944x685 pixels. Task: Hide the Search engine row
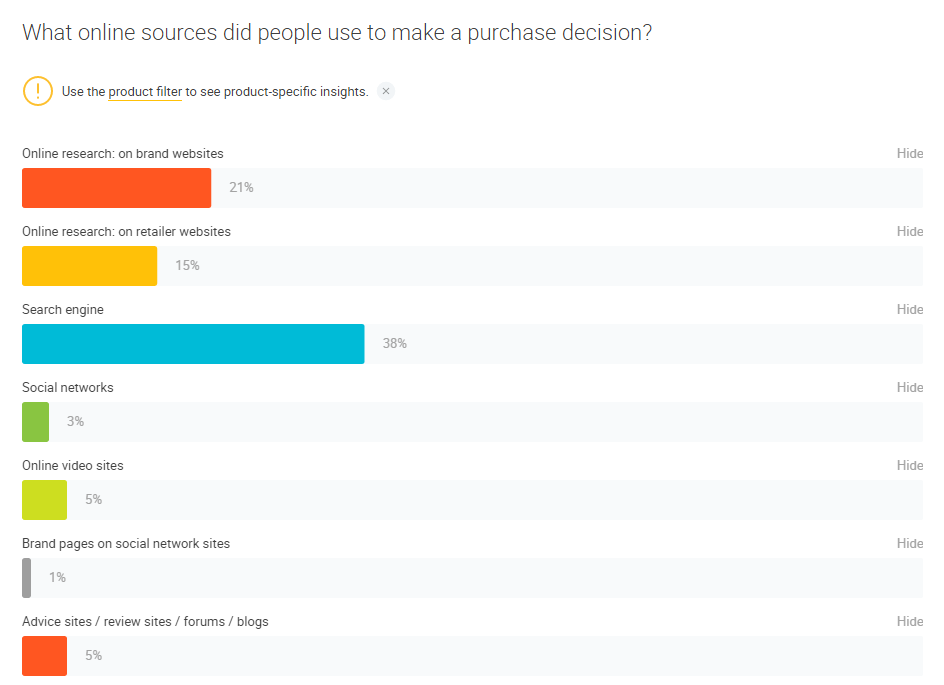[909, 310]
